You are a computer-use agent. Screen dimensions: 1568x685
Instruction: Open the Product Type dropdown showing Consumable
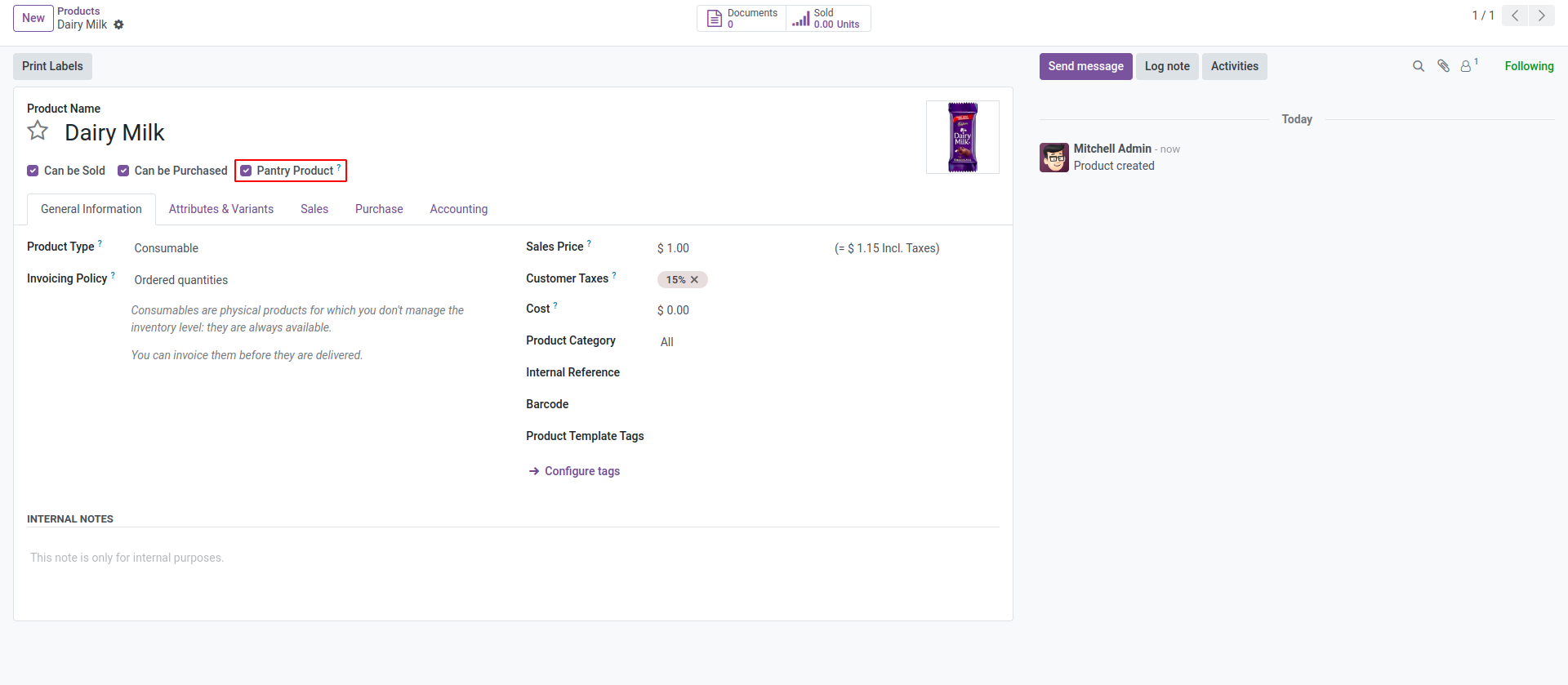(x=315, y=248)
